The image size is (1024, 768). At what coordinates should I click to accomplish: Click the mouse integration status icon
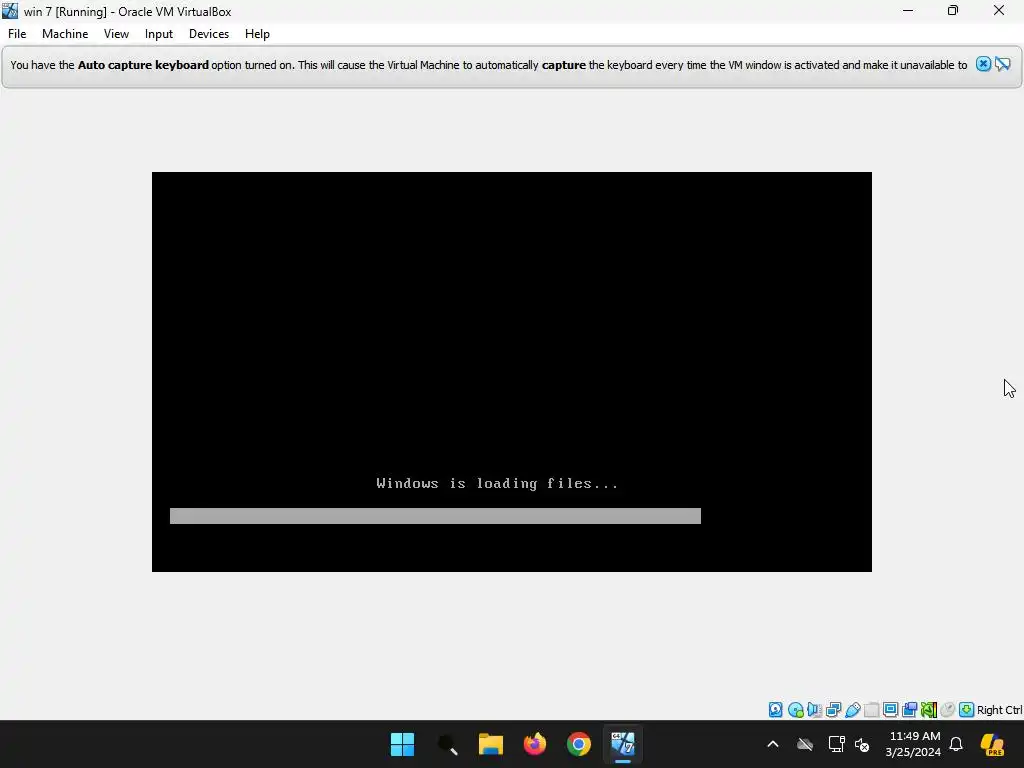click(948, 710)
